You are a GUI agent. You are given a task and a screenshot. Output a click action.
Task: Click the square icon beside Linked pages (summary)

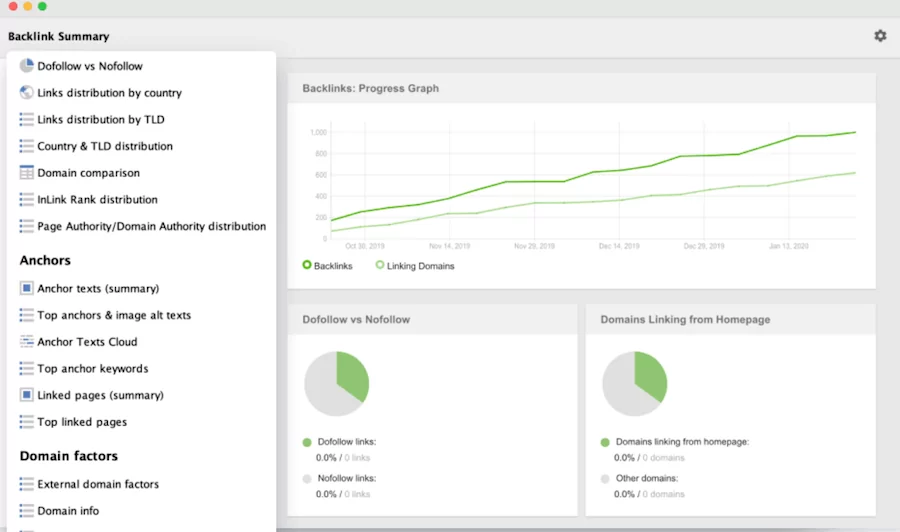26,395
